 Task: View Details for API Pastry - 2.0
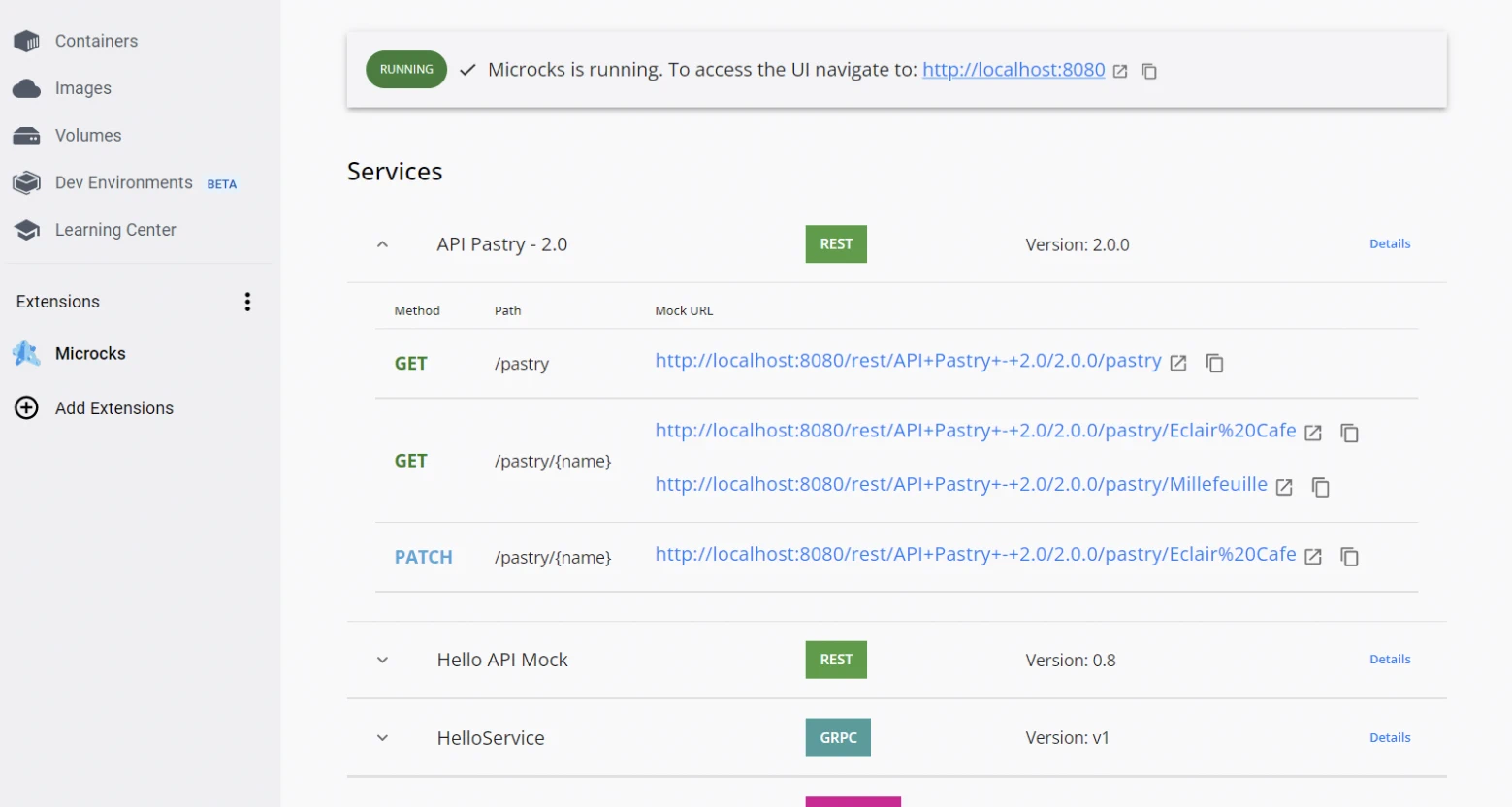tap(1389, 244)
